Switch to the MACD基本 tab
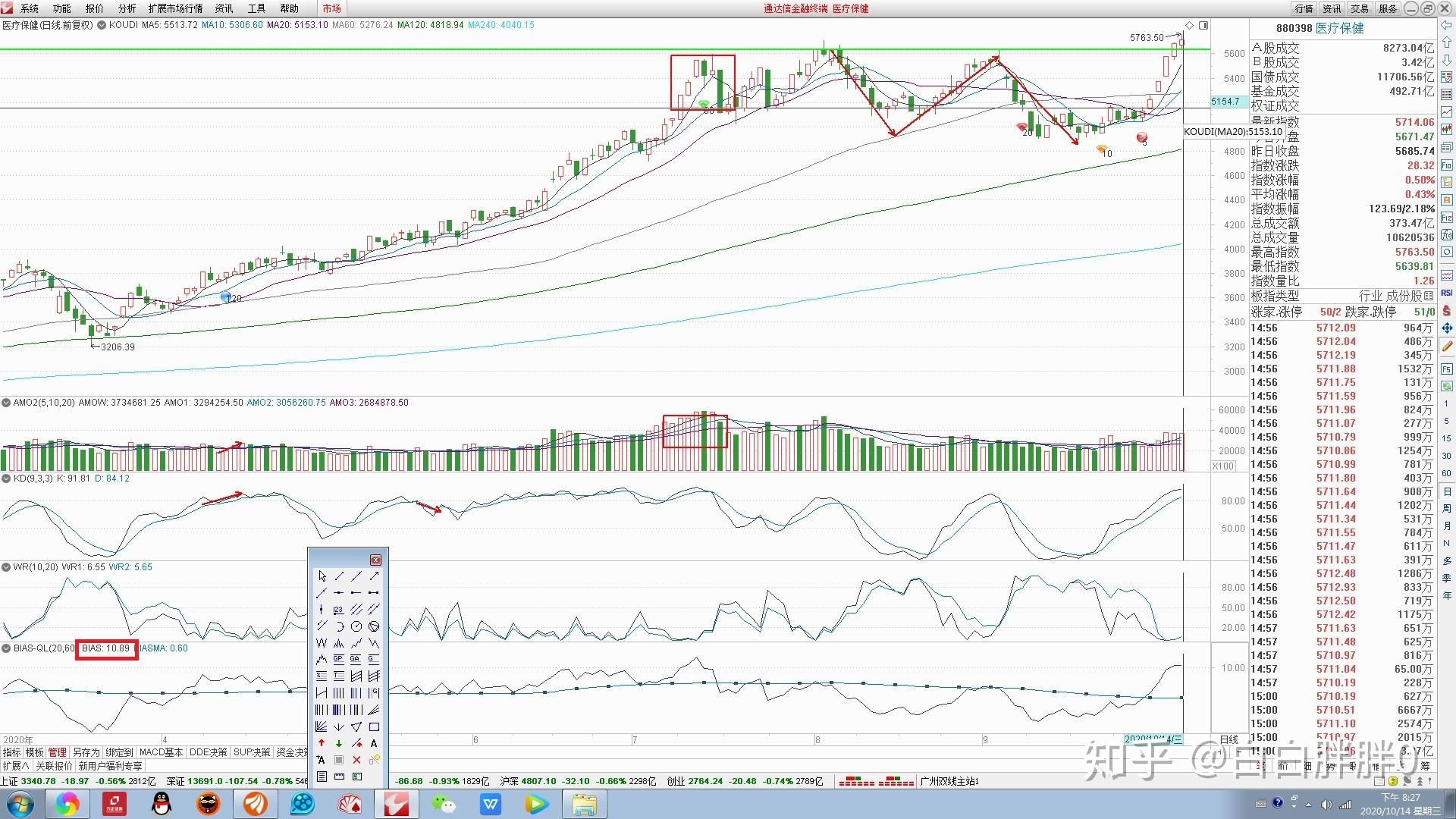This screenshot has width=1456, height=819. coord(161,752)
